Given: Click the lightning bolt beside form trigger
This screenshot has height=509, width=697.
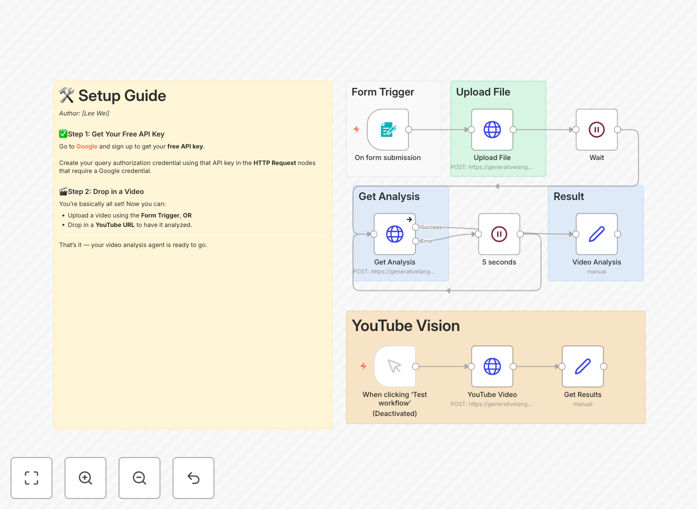Looking at the screenshot, I should point(357,129).
